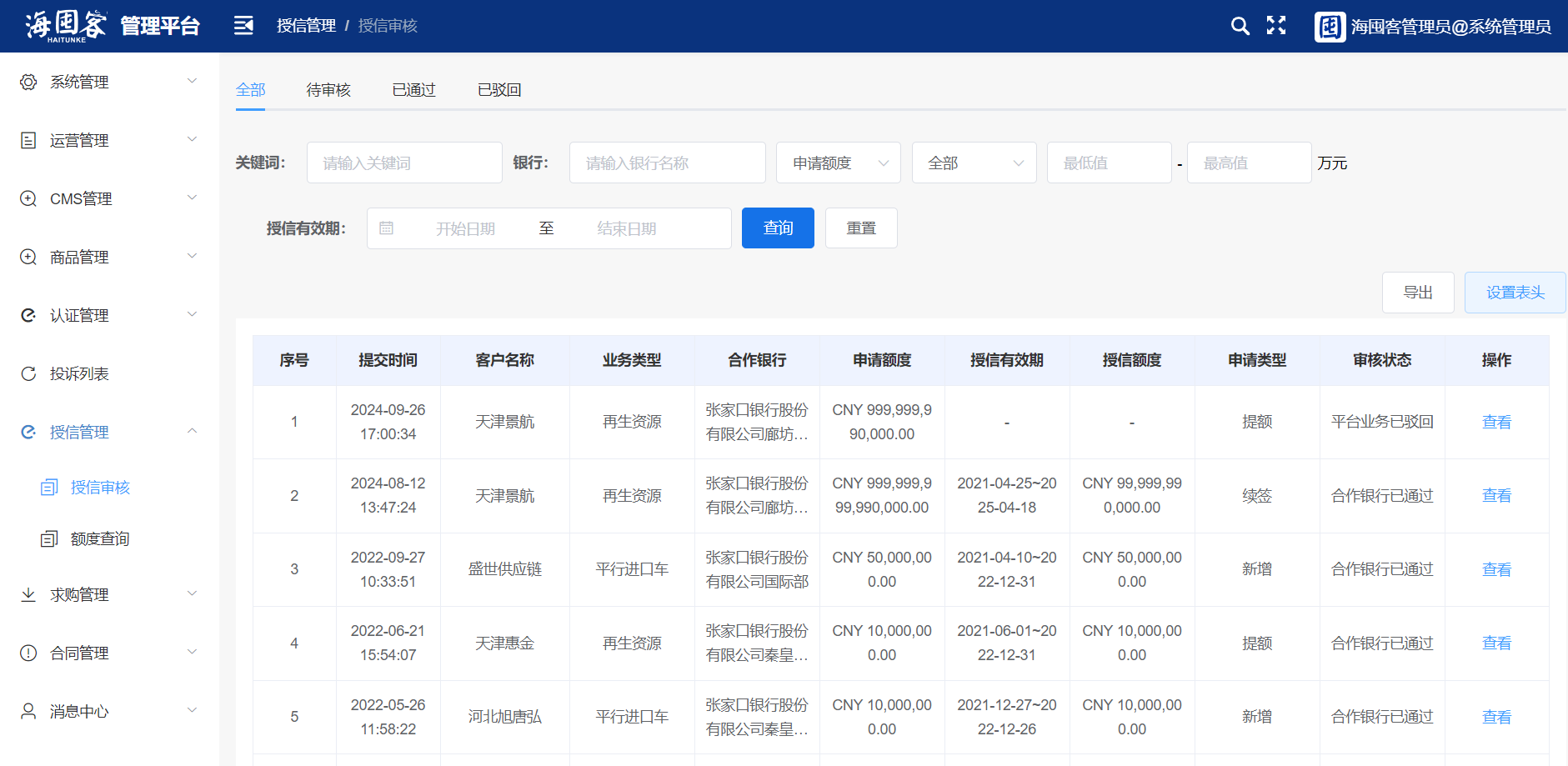Click the 消息中心 person icon
Image resolution: width=1568 pixels, height=766 pixels.
pyautogui.click(x=28, y=711)
